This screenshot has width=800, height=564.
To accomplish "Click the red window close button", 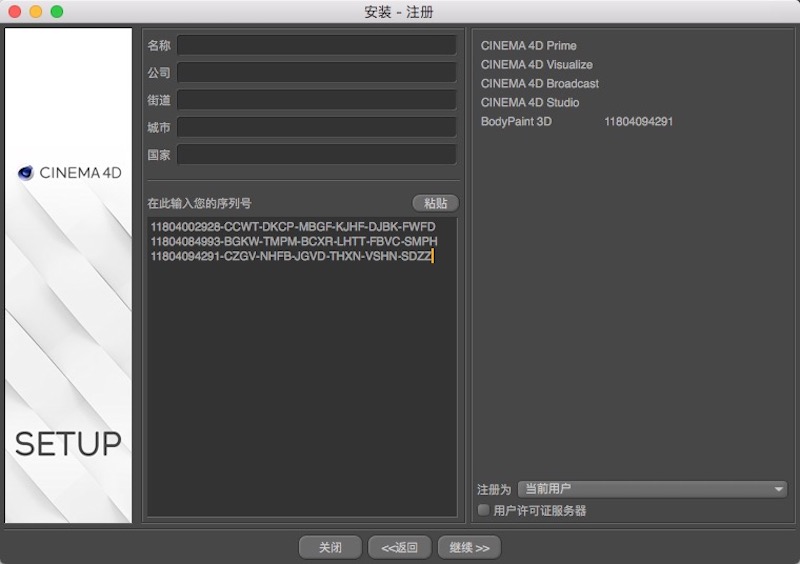I will click(15, 11).
